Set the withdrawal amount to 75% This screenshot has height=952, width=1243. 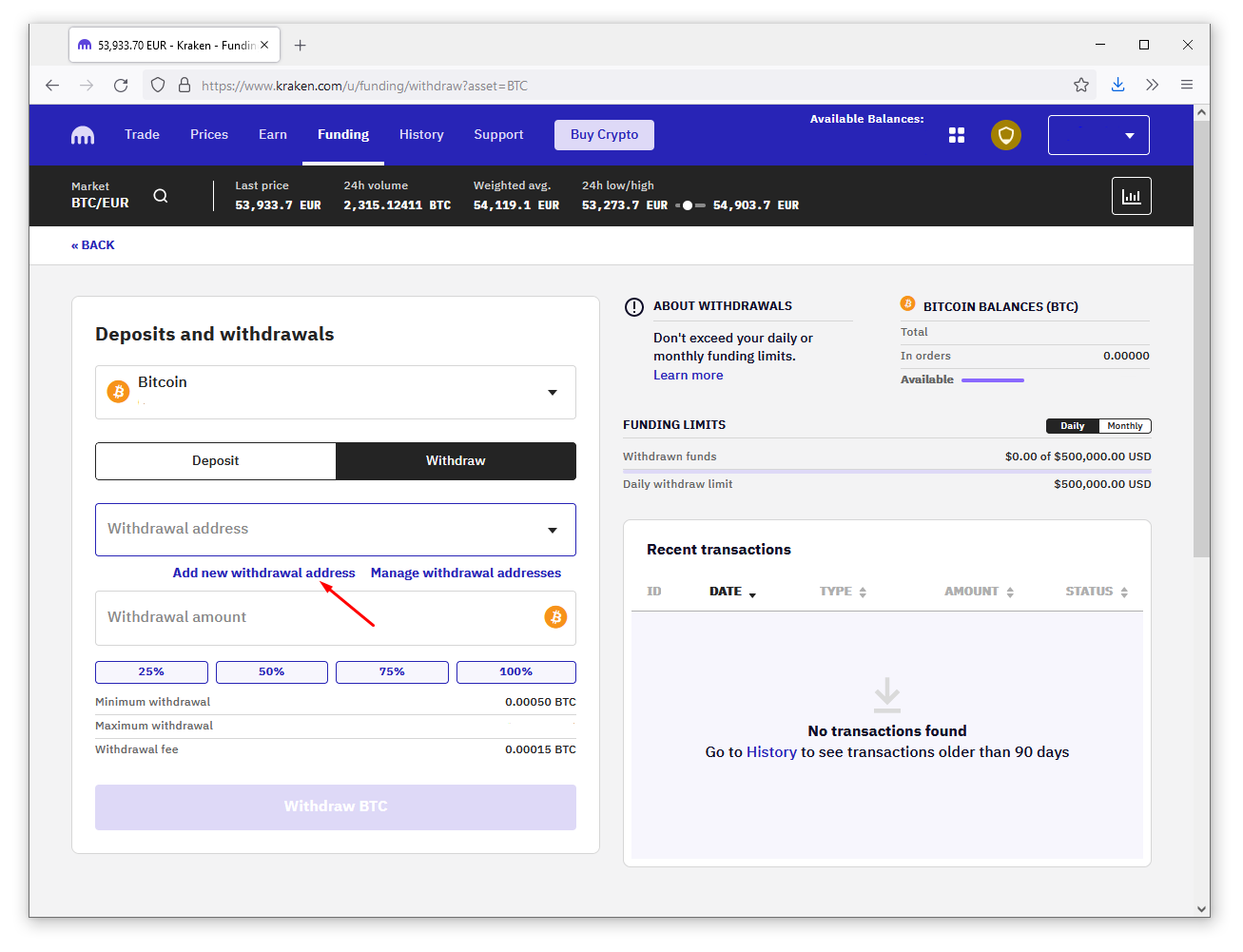(x=392, y=672)
